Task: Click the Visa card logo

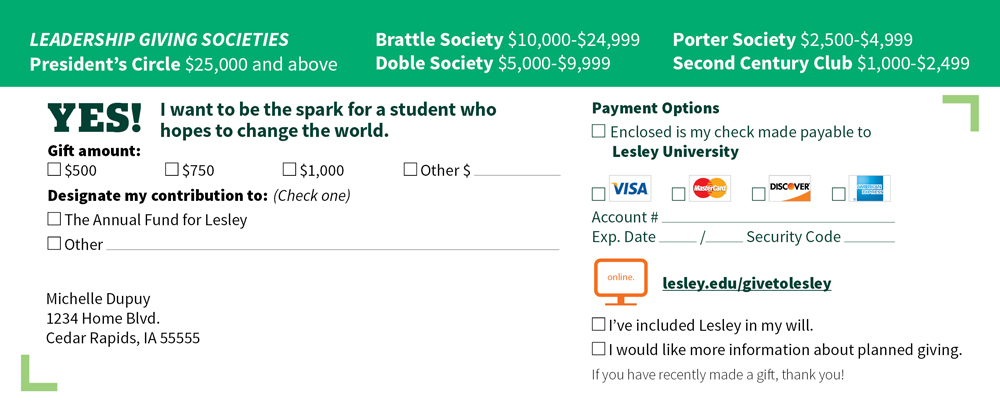Action: click(630, 189)
